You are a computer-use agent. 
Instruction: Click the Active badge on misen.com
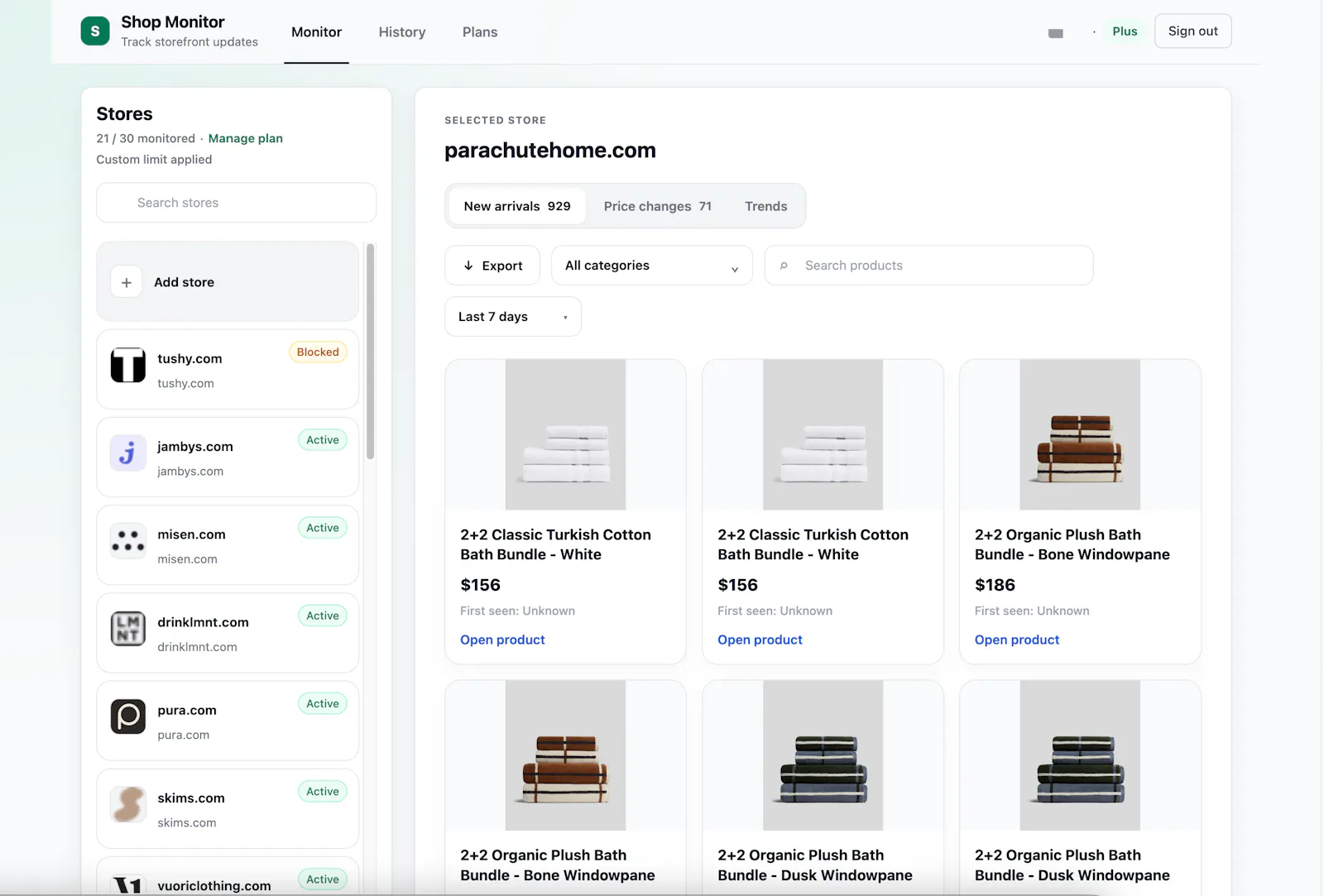[323, 528]
